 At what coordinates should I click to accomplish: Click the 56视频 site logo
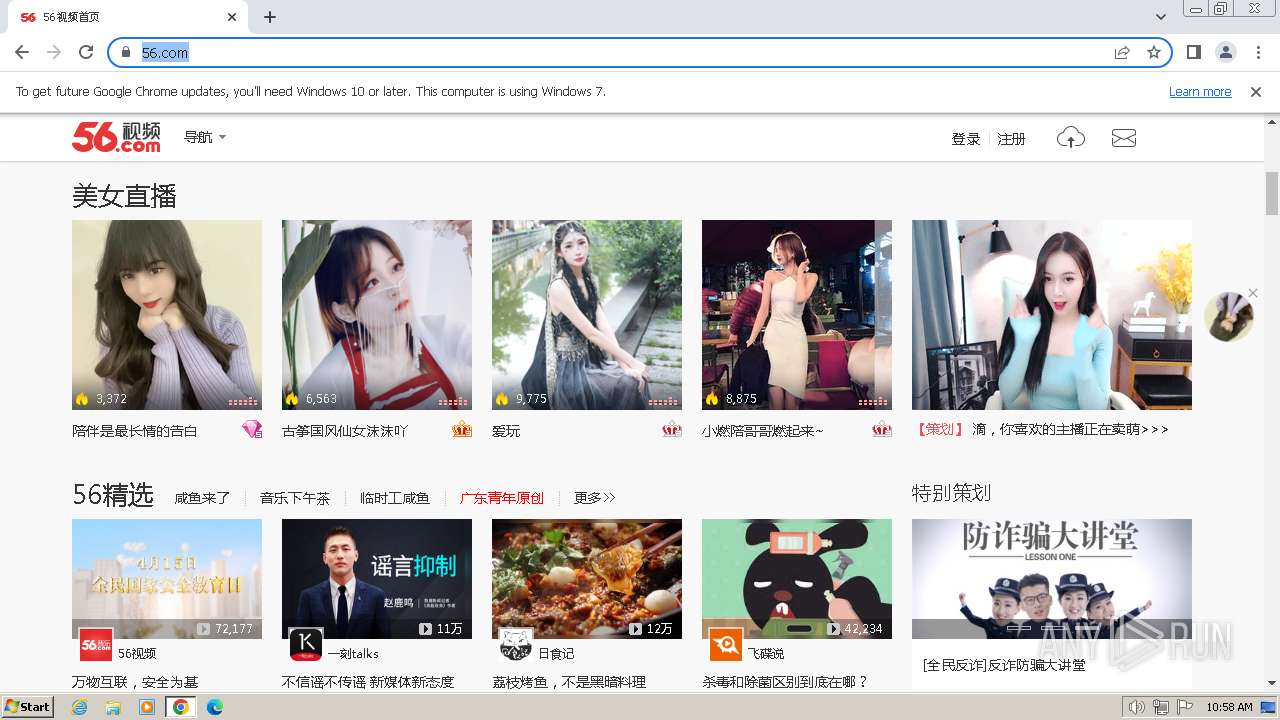116,137
